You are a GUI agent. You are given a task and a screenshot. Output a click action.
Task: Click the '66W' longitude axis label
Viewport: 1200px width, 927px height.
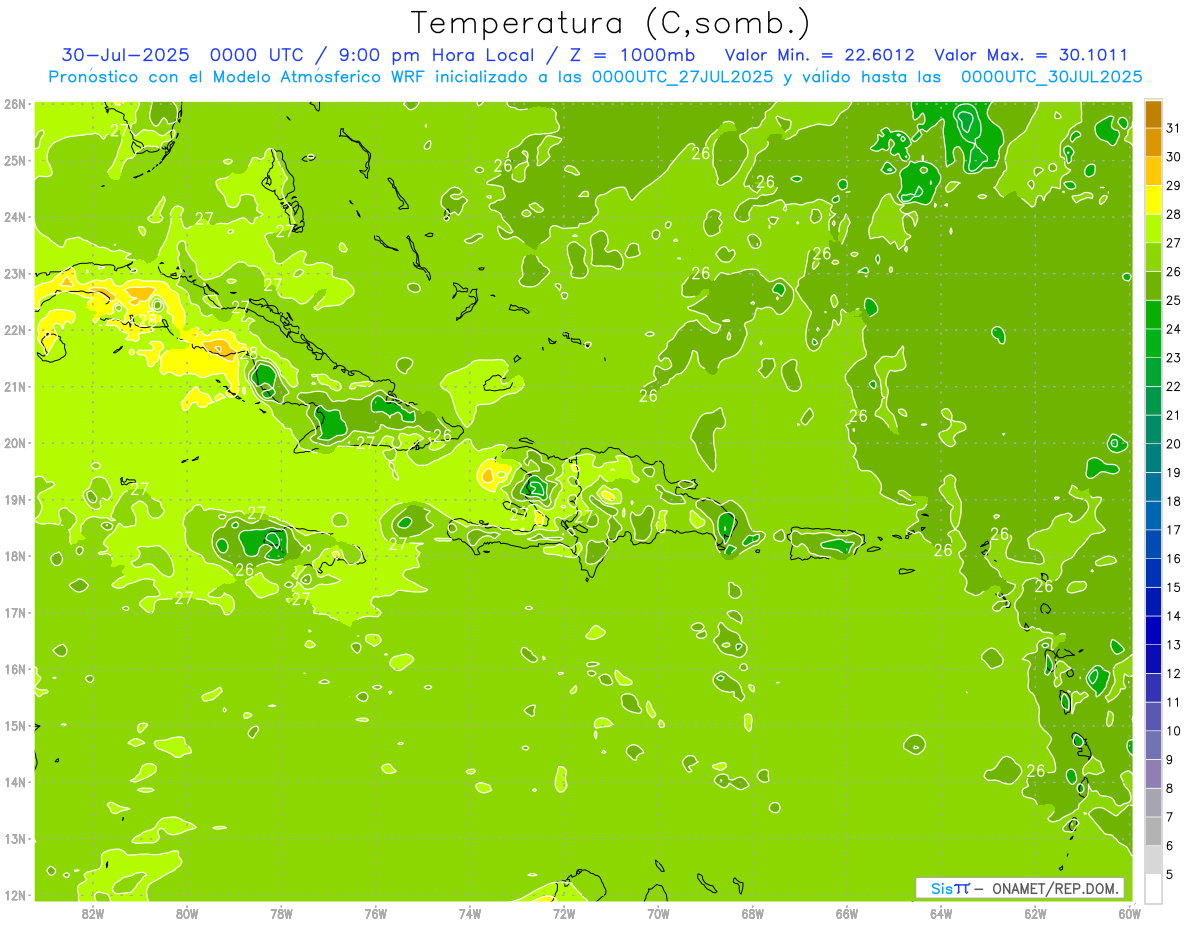pos(847,913)
